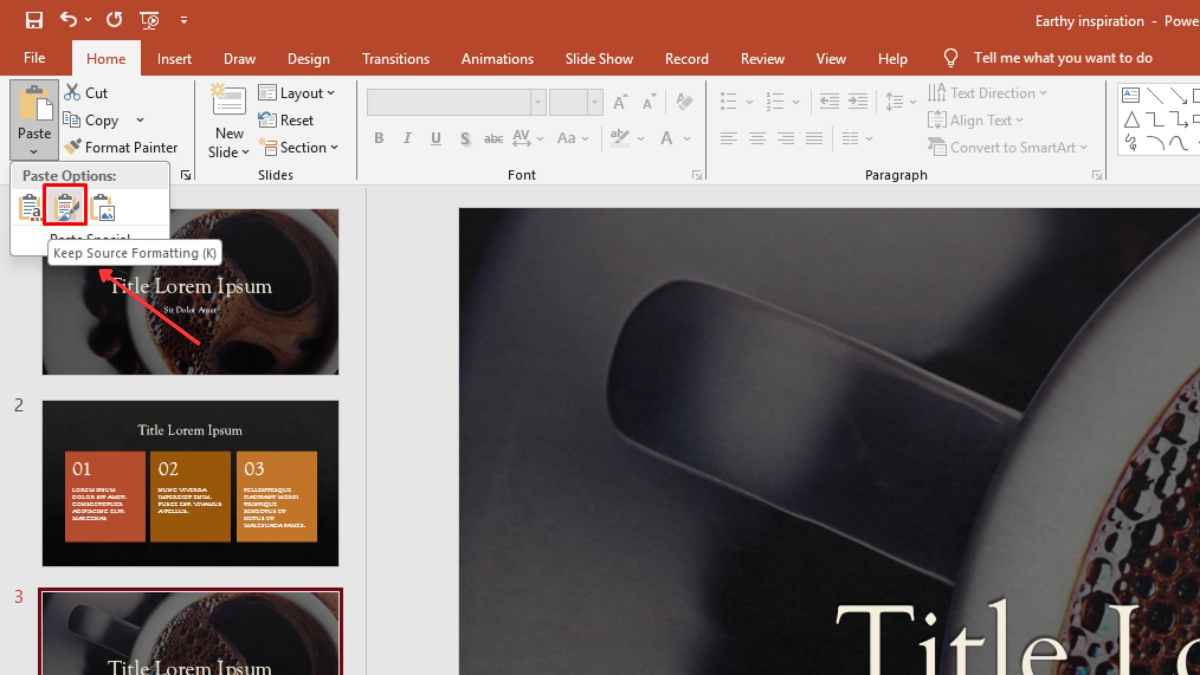
Task: Reset the current slide layout
Action: tap(288, 119)
